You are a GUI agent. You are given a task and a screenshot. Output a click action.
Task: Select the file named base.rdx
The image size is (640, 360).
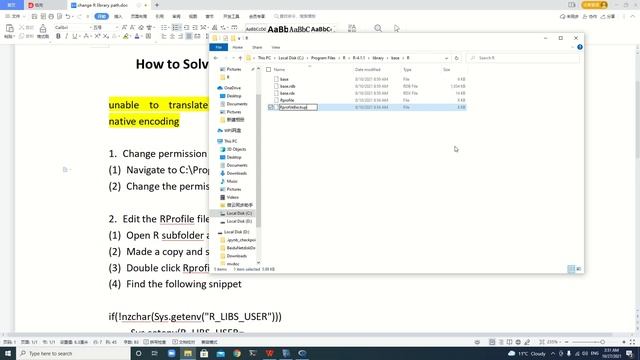pos(287,93)
